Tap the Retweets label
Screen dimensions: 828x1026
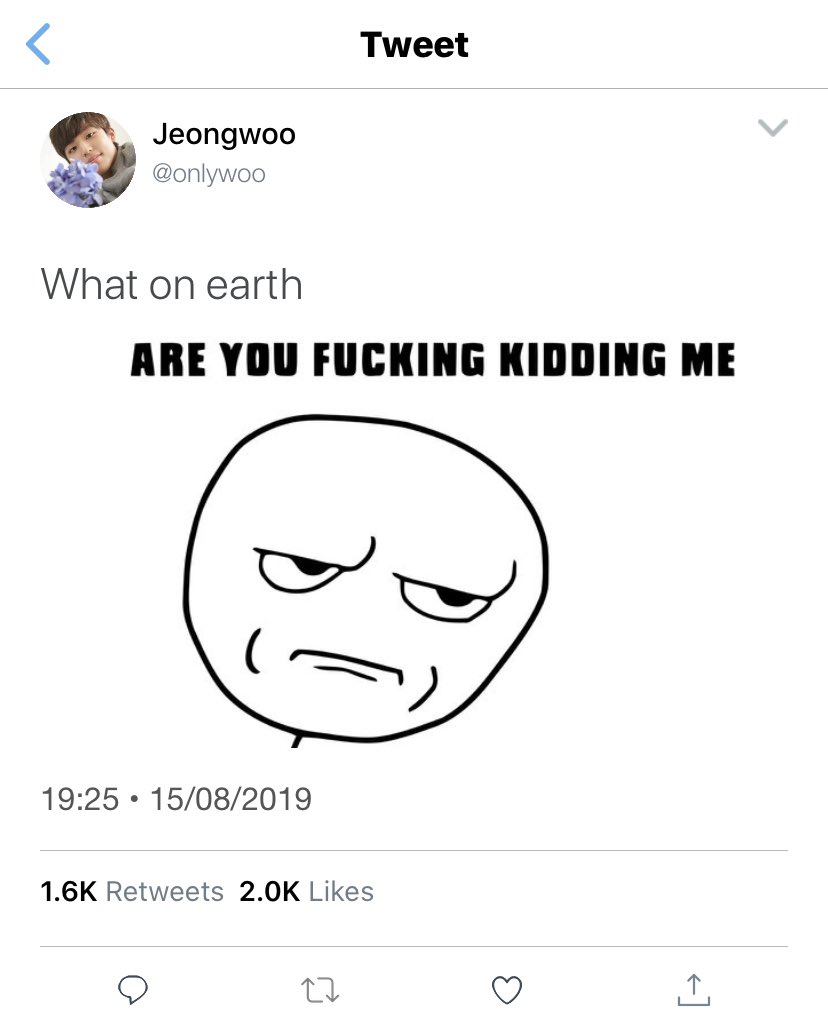point(165,891)
